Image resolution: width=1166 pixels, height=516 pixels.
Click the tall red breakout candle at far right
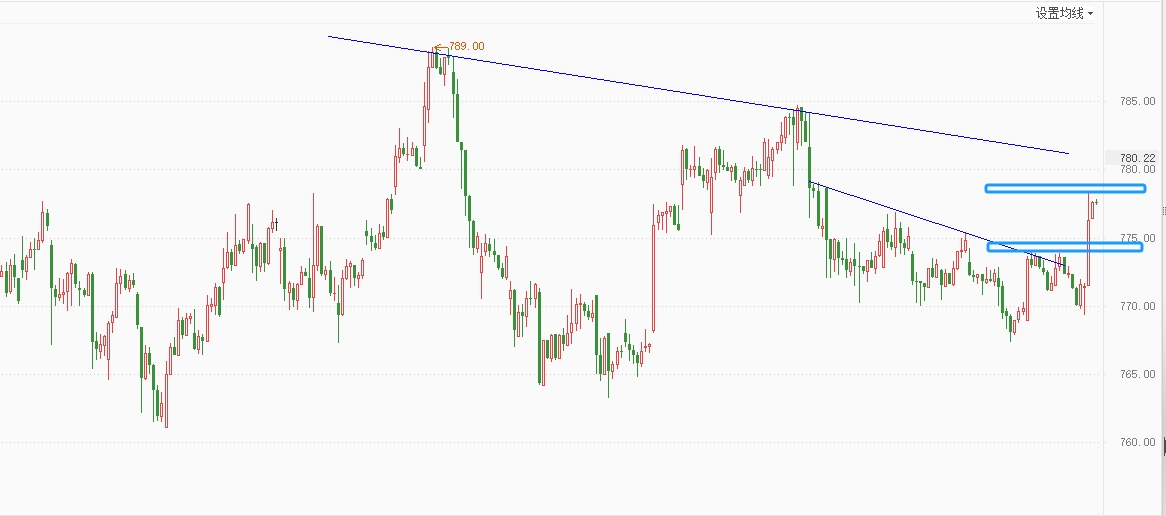tap(1088, 250)
